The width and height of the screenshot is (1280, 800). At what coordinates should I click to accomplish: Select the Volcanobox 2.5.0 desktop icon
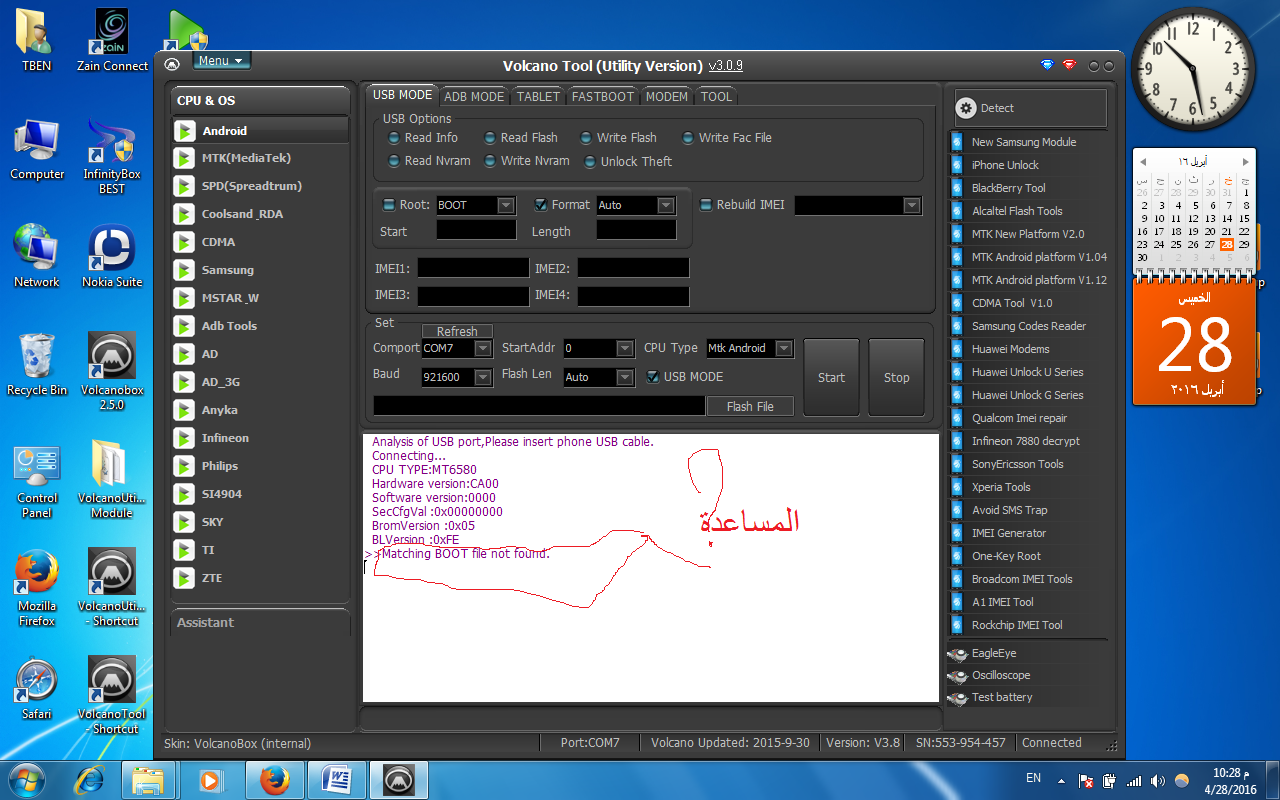(112, 370)
